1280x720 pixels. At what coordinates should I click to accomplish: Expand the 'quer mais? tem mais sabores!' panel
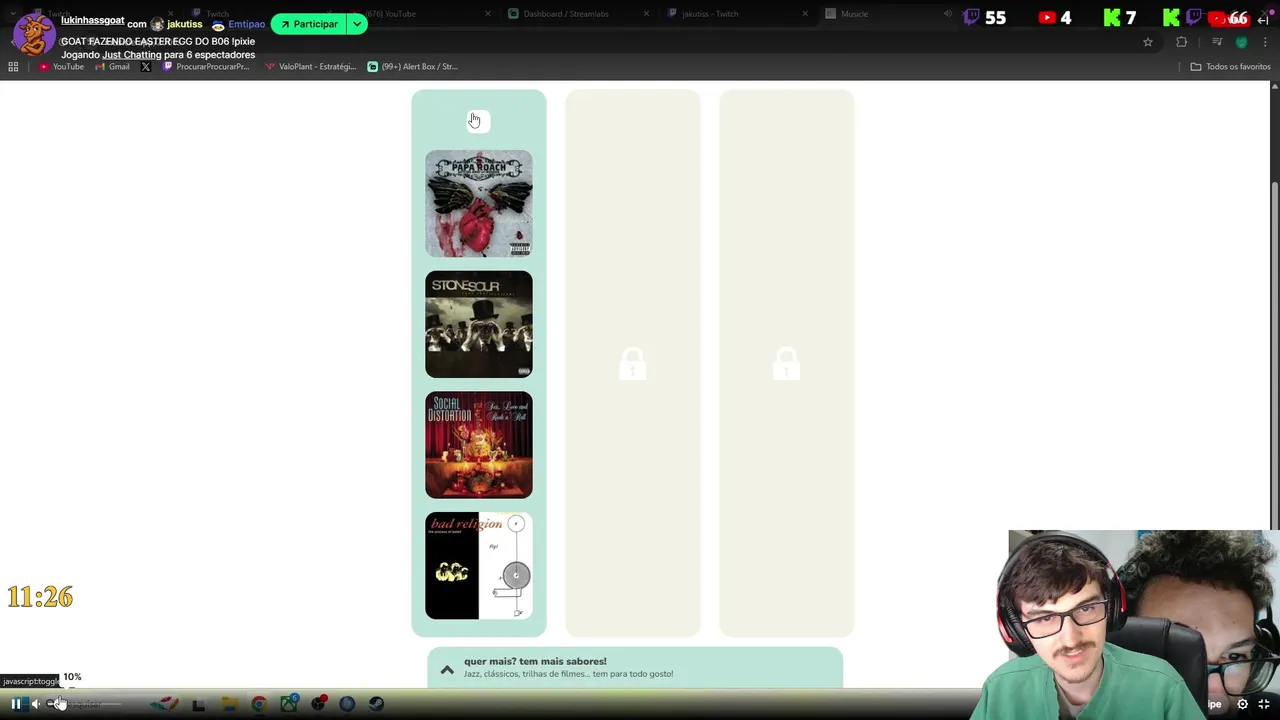pyautogui.click(x=635, y=667)
